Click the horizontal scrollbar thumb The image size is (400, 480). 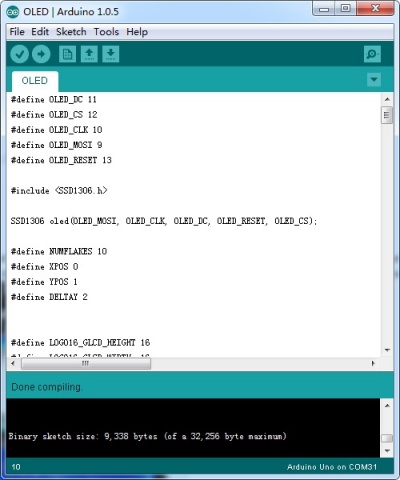click(x=86, y=363)
